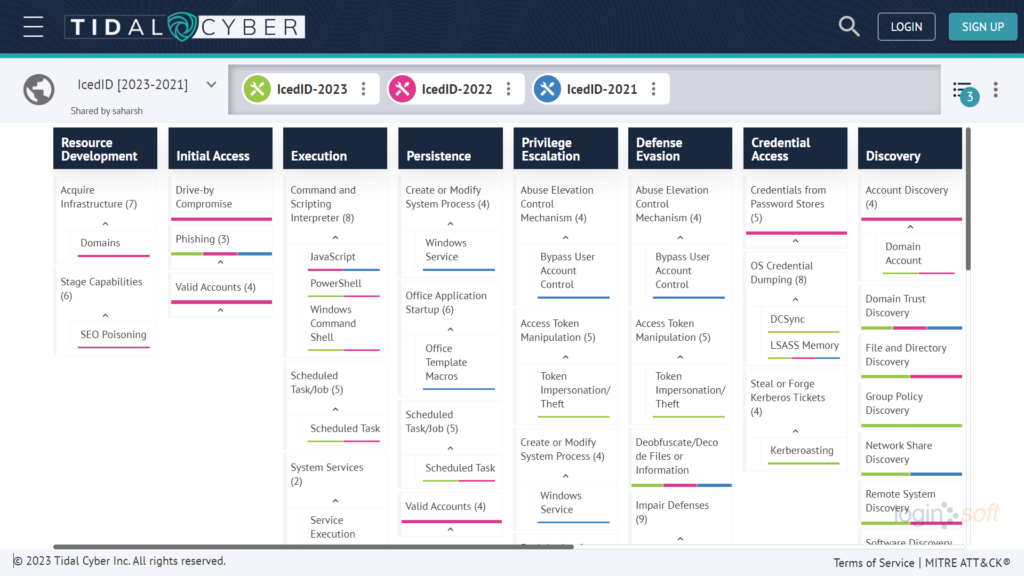Select the Resource Development tactic header
Screen dimensions: 1024x576
[x=105, y=149]
